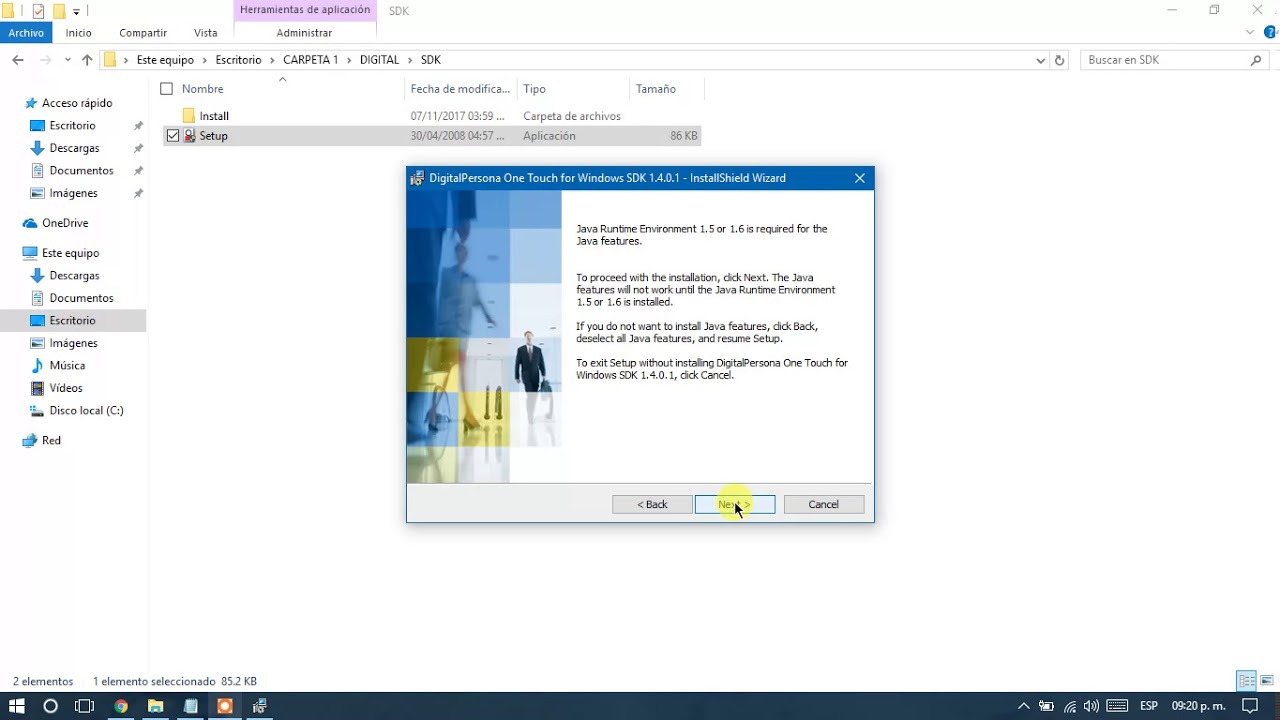Open pinned Documentos under Acceso rápido
Image resolution: width=1280 pixels, height=720 pixels.
point(81,171)
